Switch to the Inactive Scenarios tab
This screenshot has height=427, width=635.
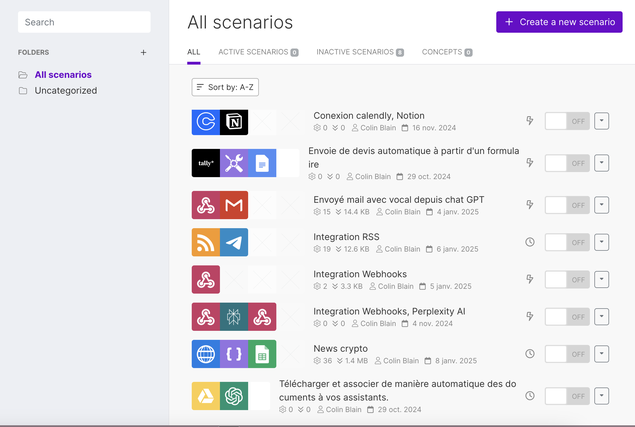point(360,52)
